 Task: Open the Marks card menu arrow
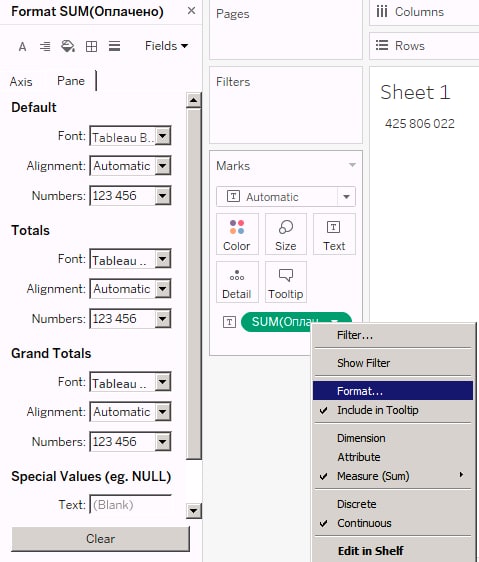tap(352, 165)
